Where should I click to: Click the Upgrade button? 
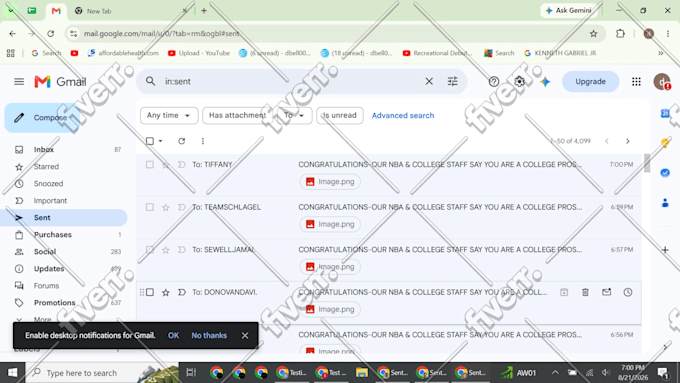coord(590,82)
